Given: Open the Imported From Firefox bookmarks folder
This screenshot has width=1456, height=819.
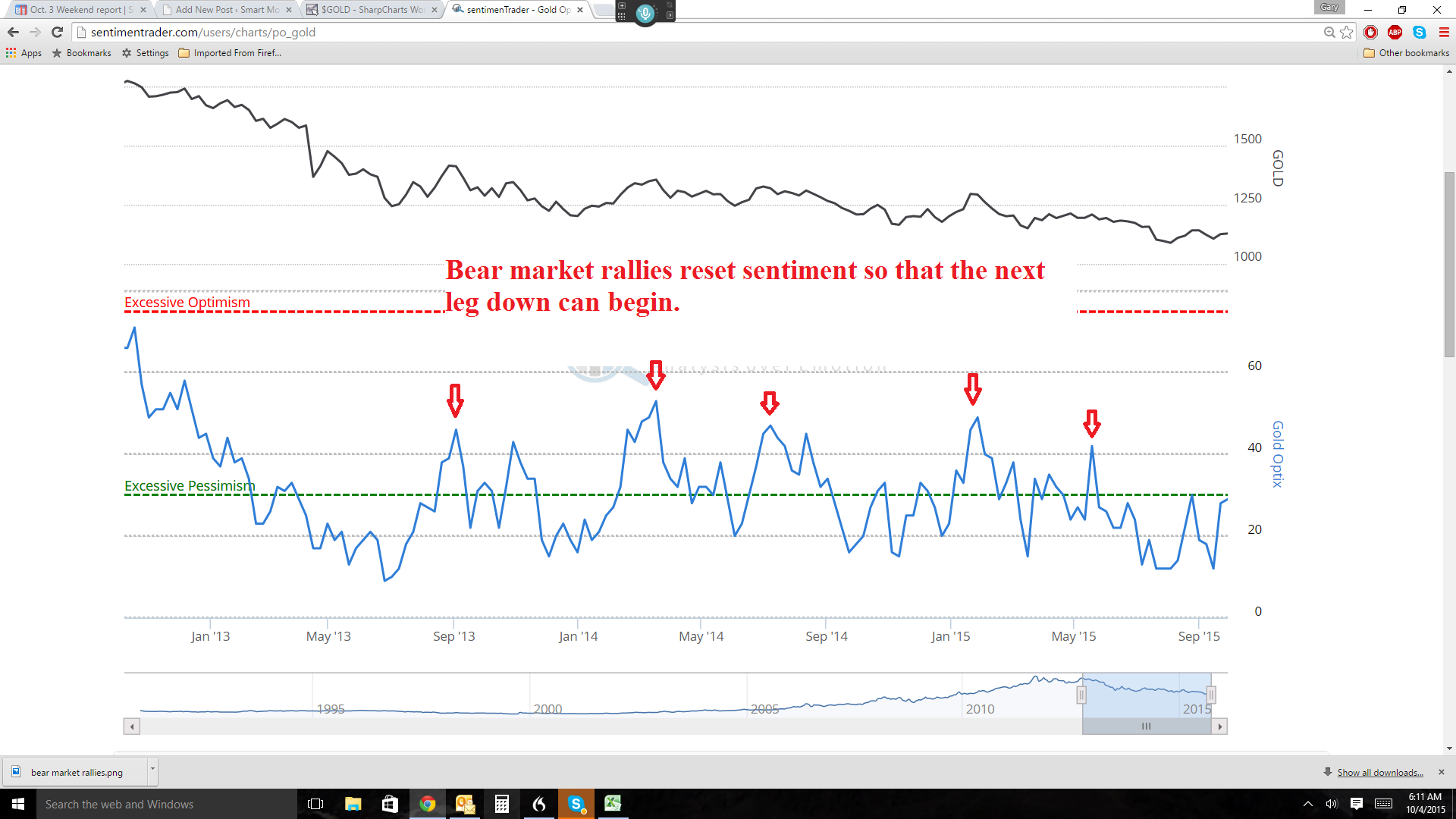Looking at the screenshot, I should [x=230, y=53].
